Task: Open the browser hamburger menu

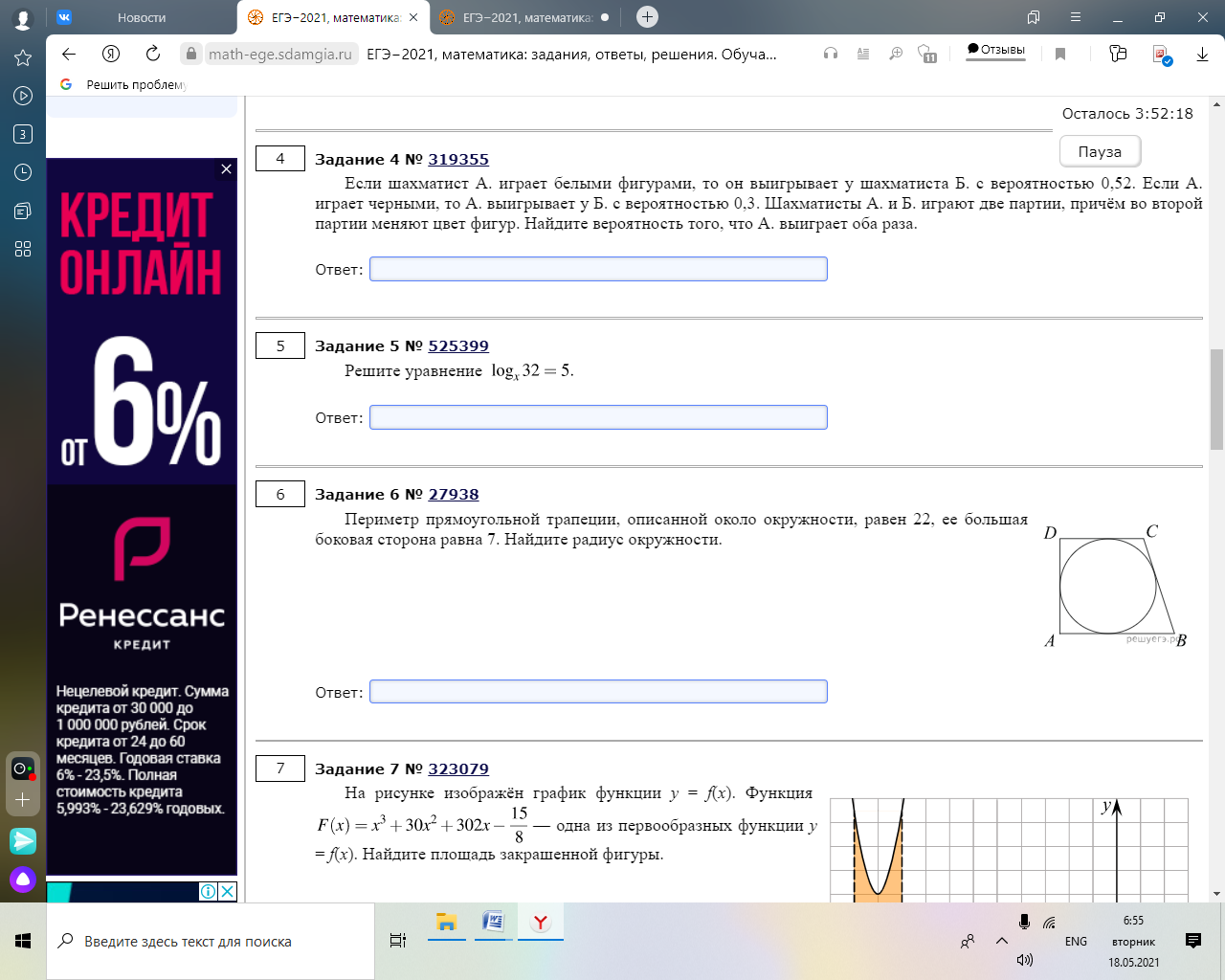Action: click(1076, 17)
